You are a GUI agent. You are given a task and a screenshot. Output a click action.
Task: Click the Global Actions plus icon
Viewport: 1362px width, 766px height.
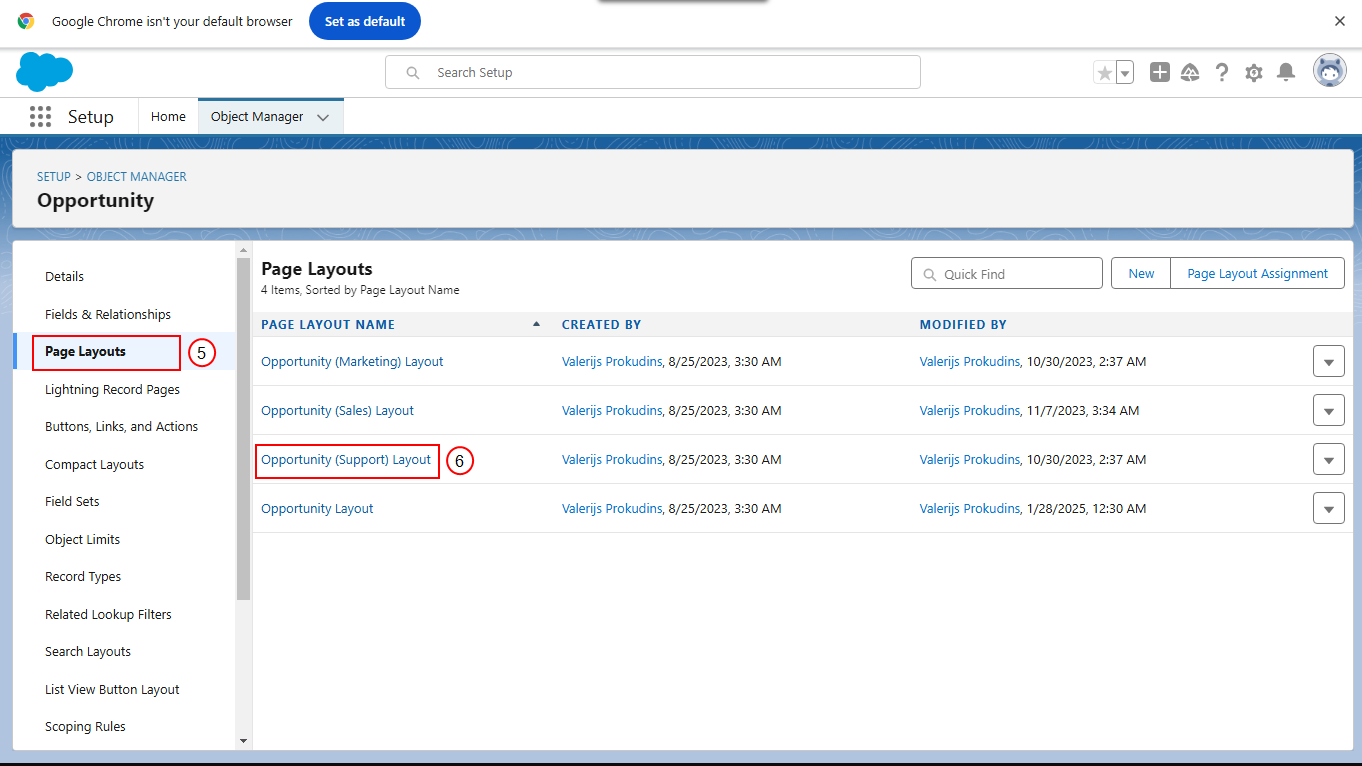coord(1160,72)
